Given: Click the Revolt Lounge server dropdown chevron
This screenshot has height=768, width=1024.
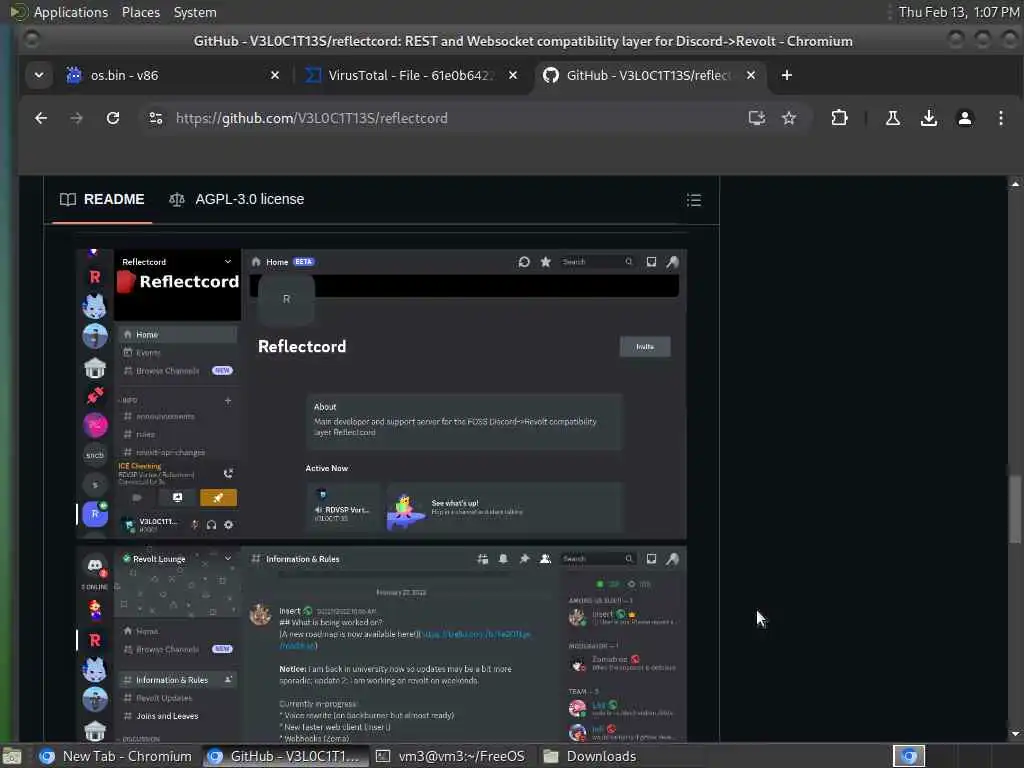Looking at the screenshot, I should tap(227, 559).
